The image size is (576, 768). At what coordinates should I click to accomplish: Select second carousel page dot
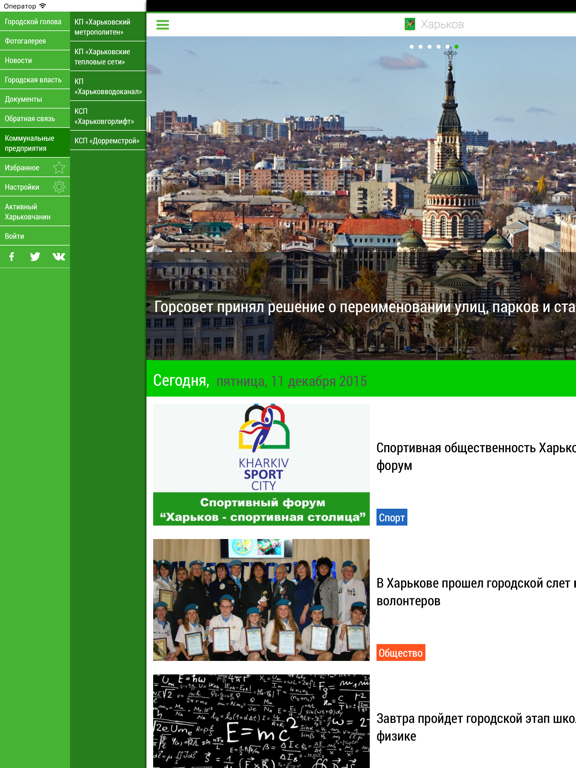[420, 47]
